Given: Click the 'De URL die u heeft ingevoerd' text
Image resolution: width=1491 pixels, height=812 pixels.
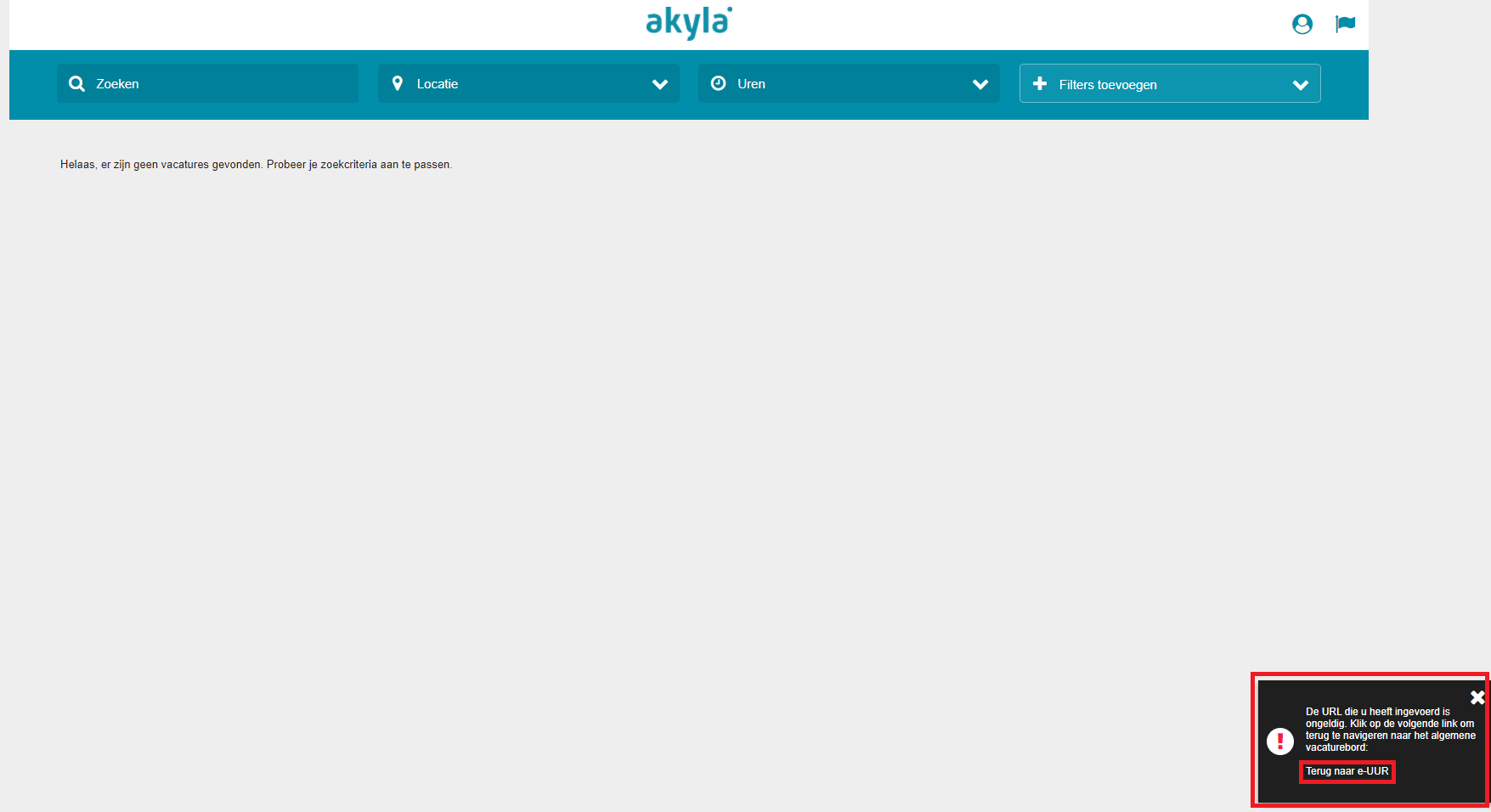Looking at the screenshot, I should (1391, 730).
